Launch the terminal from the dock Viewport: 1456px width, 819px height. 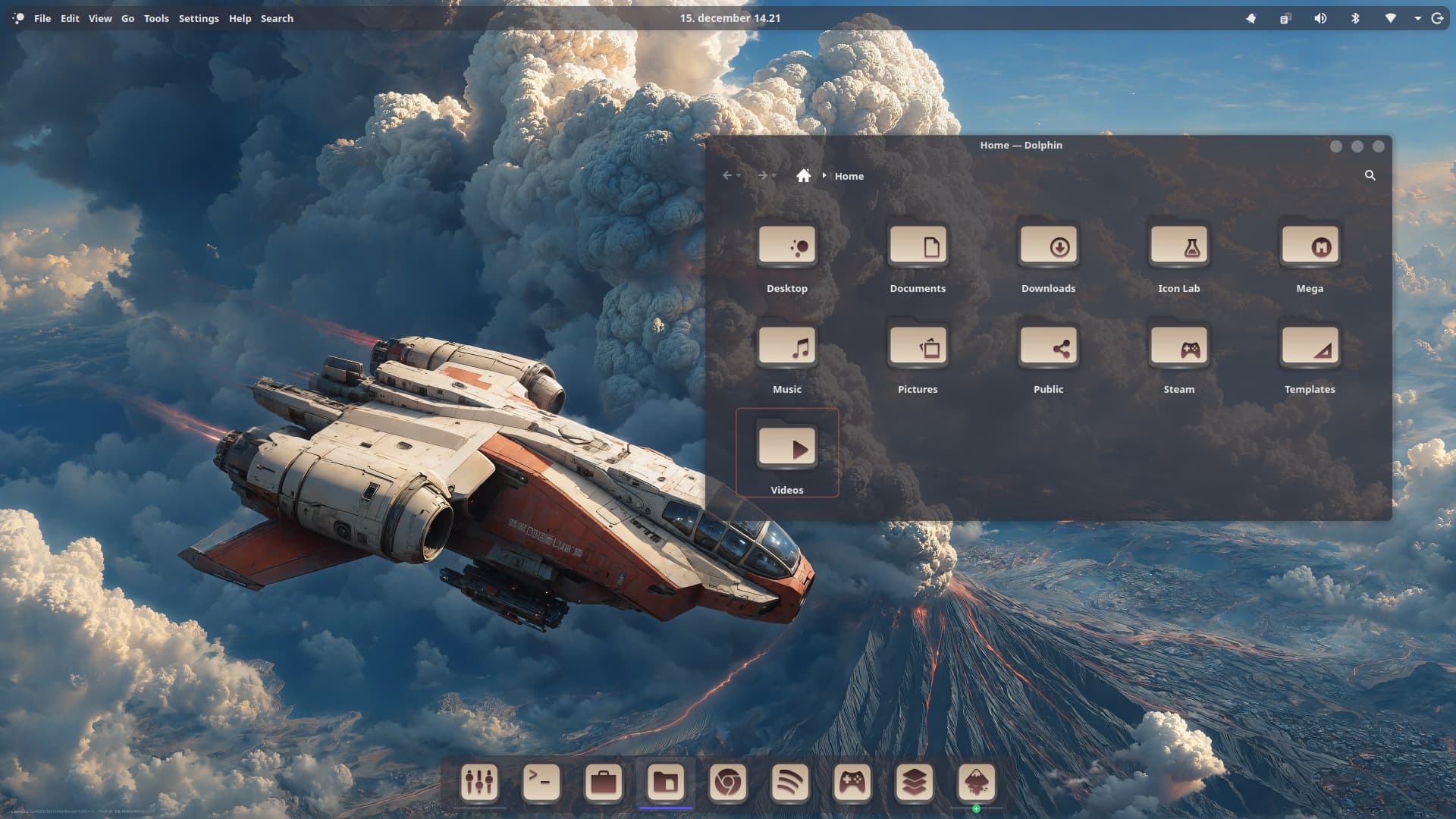coord(541,782)
